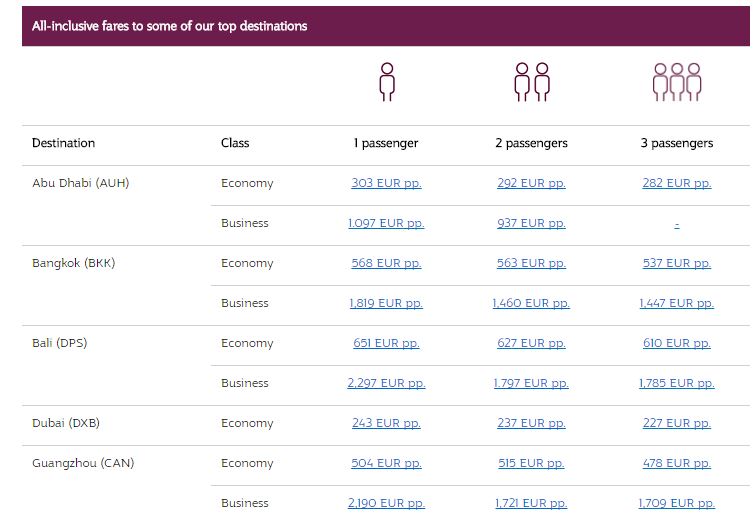This screenshot has height=519, width=754.
Task: Click the All-inclusive fares header banner
Action: point(386,26)
